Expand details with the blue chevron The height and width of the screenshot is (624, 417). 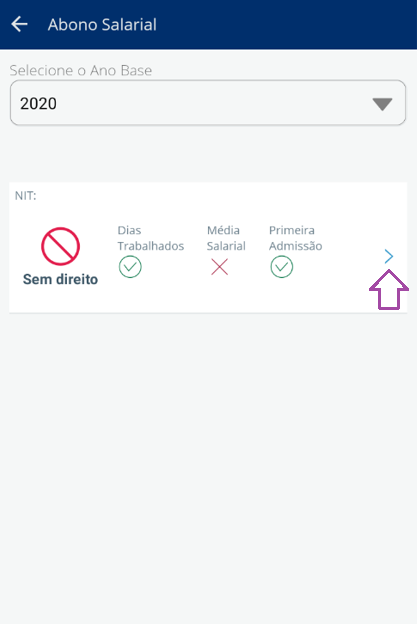389,256
